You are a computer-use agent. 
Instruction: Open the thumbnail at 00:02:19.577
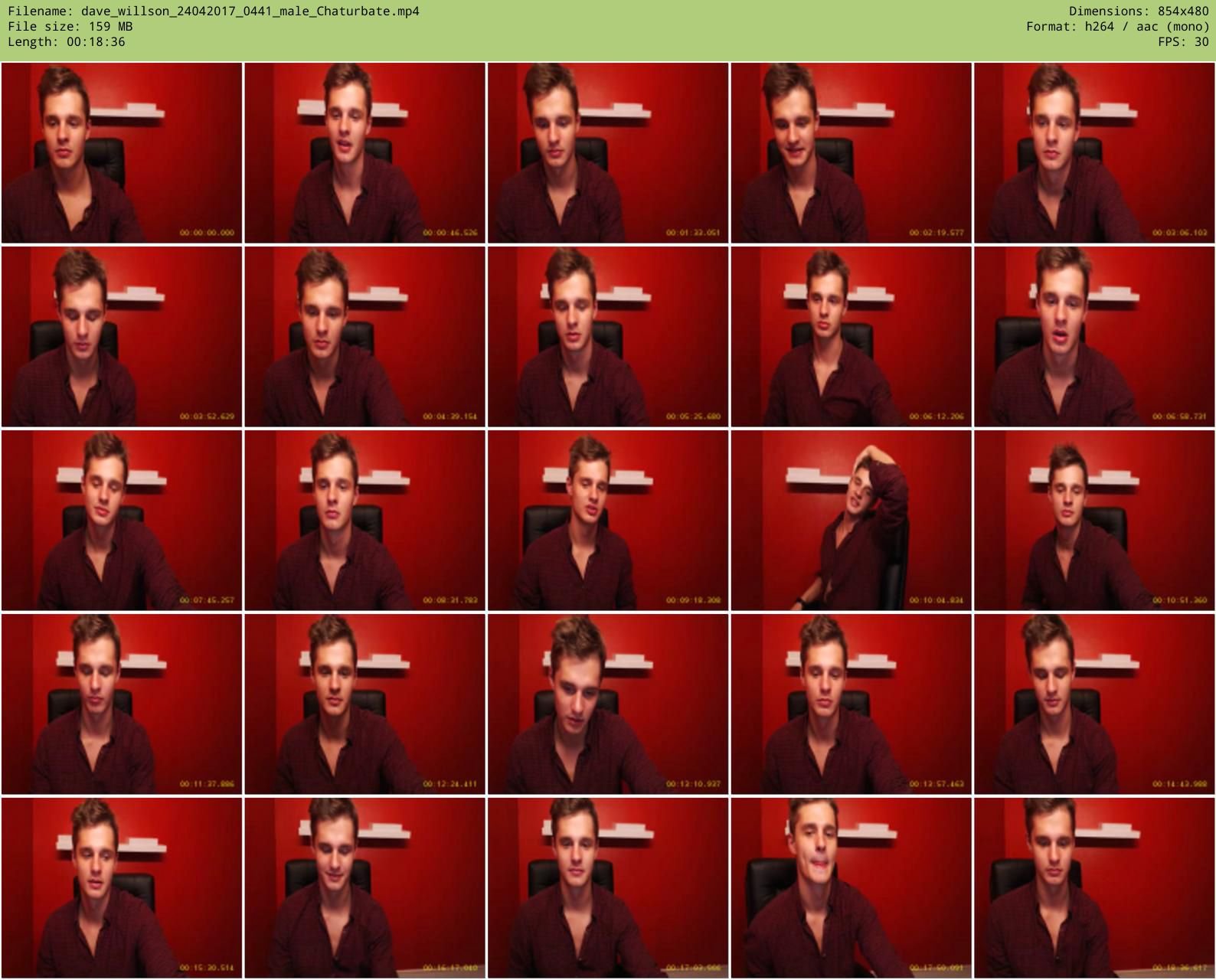[x=851, y=153]
